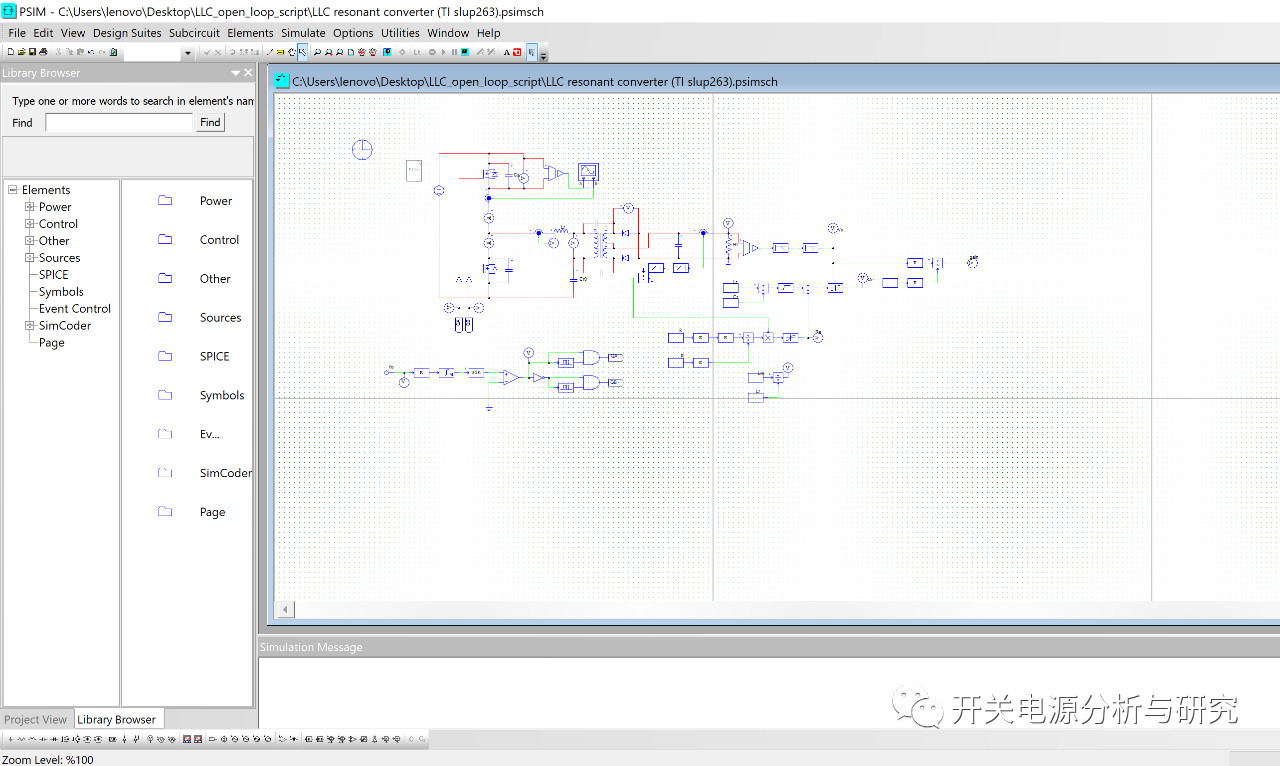Expand the Control tree node
The width and height of the screenshot is (1280, 766).
point(30,224)
